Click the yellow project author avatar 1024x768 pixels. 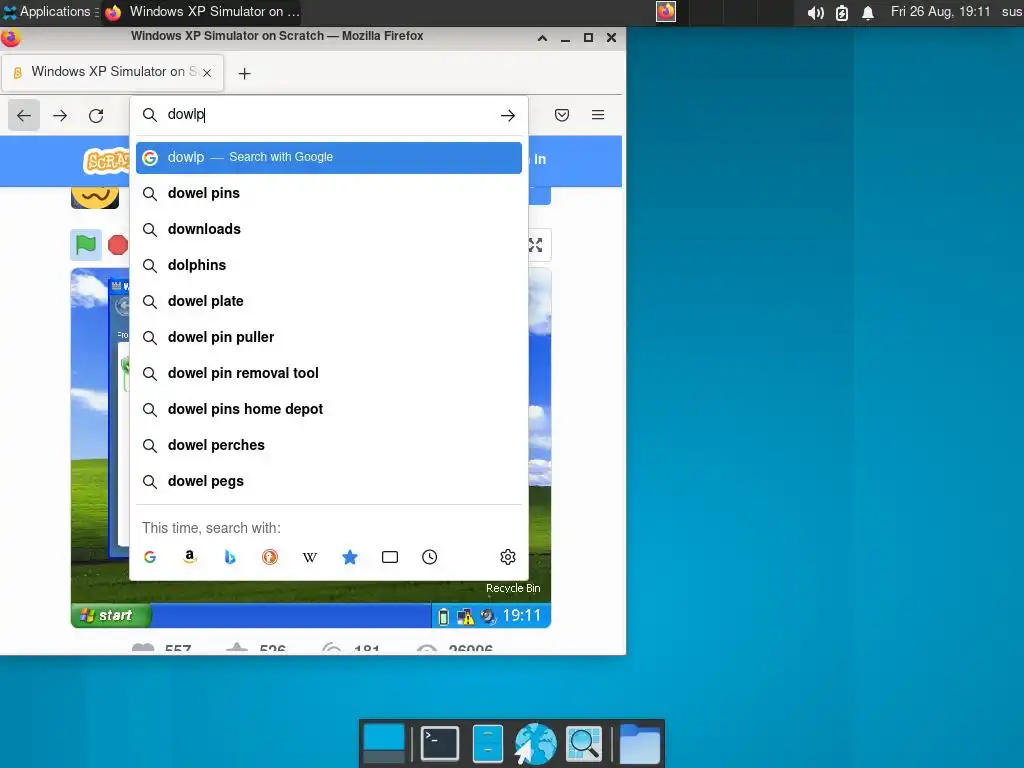pos(95,197)
